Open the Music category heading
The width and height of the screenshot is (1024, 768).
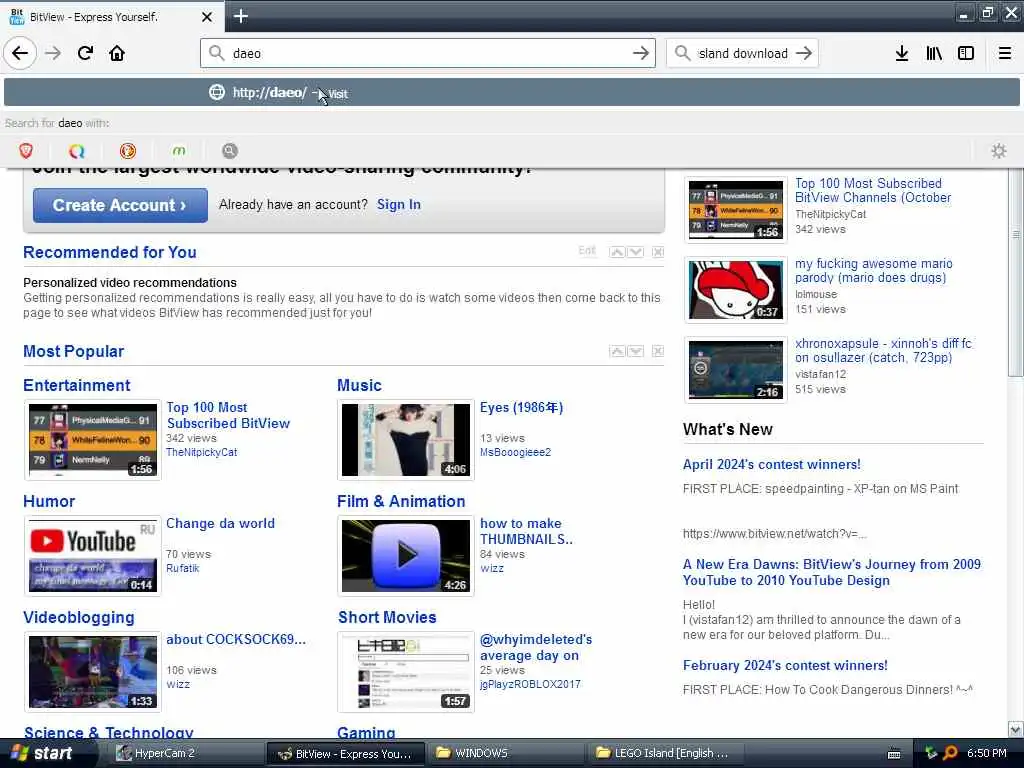(x=359, y=385)
